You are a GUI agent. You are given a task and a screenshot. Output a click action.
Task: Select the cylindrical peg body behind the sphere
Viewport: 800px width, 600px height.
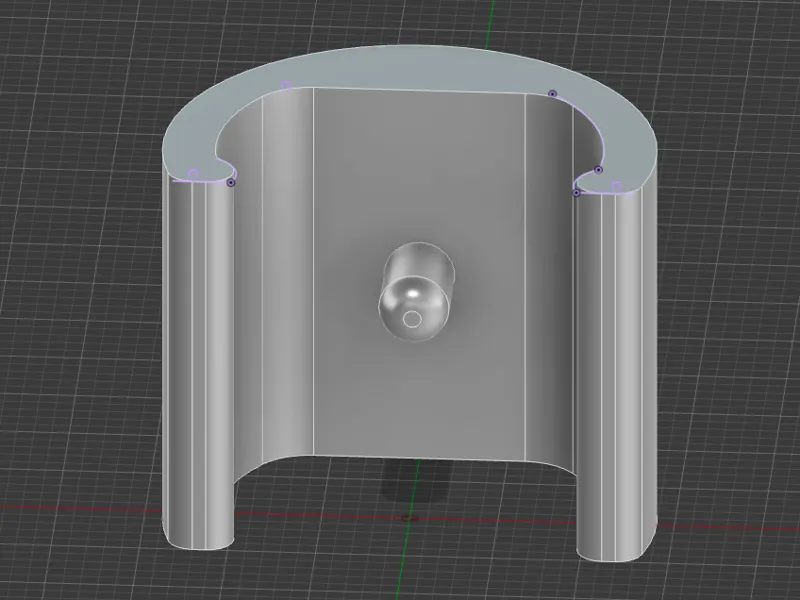[x=420, y=261]
